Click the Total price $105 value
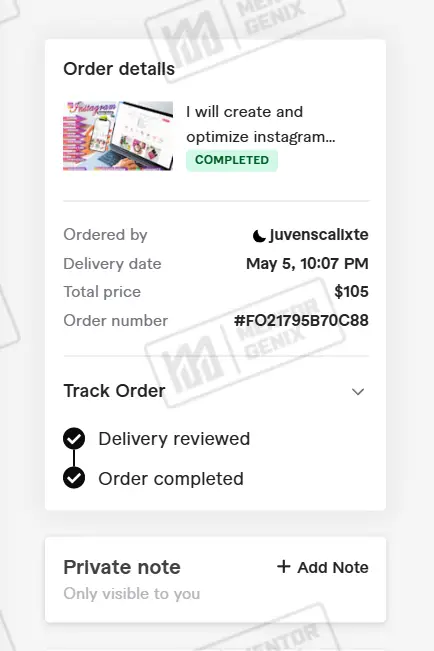The height and width of the screenshot is (651, 434). (x=351, y=291)
